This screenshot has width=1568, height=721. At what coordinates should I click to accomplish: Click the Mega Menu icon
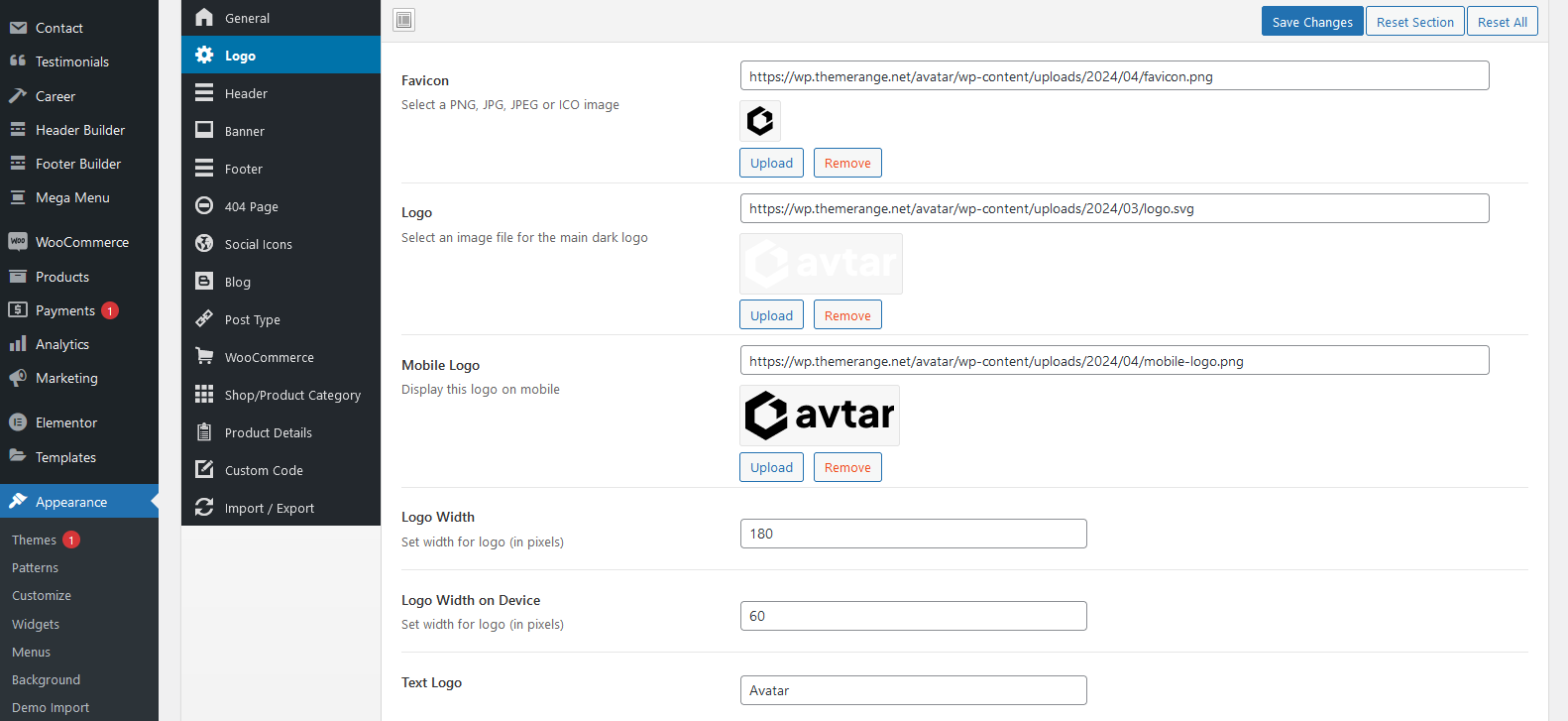coord(18,197)
